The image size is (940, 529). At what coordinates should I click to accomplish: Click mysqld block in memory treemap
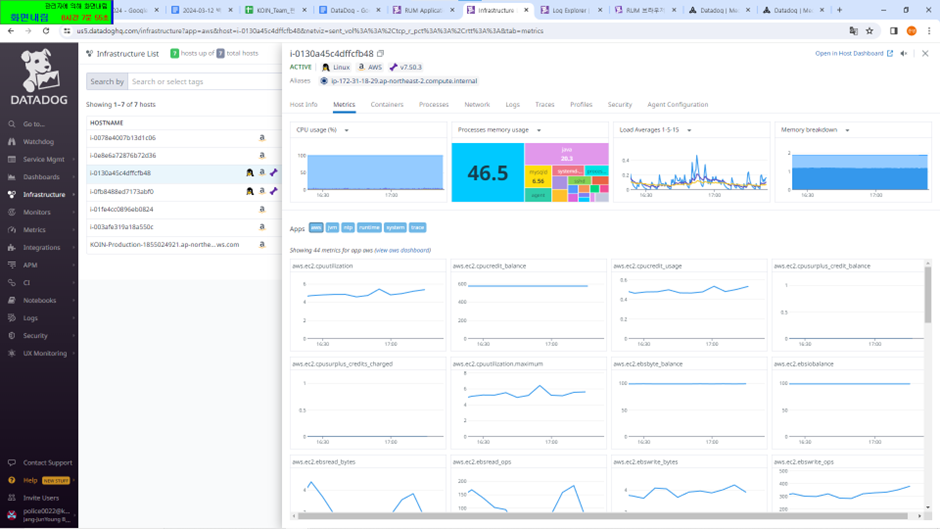(x=538, y=176)
